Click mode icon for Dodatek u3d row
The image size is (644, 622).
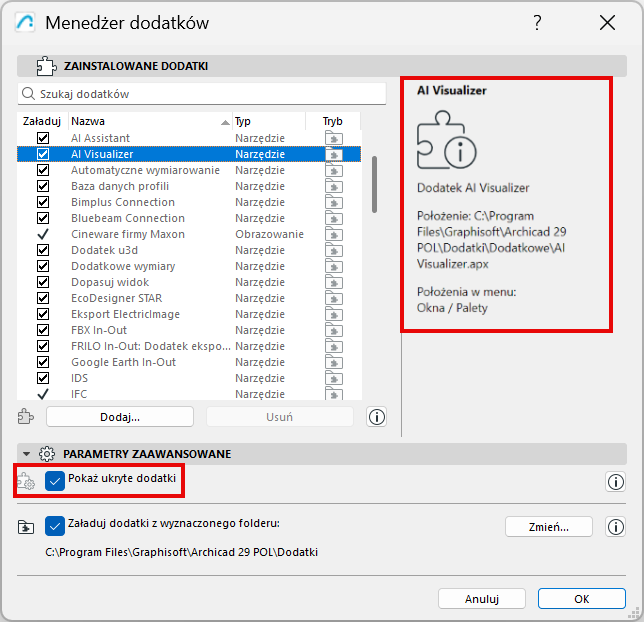[334, 250]
